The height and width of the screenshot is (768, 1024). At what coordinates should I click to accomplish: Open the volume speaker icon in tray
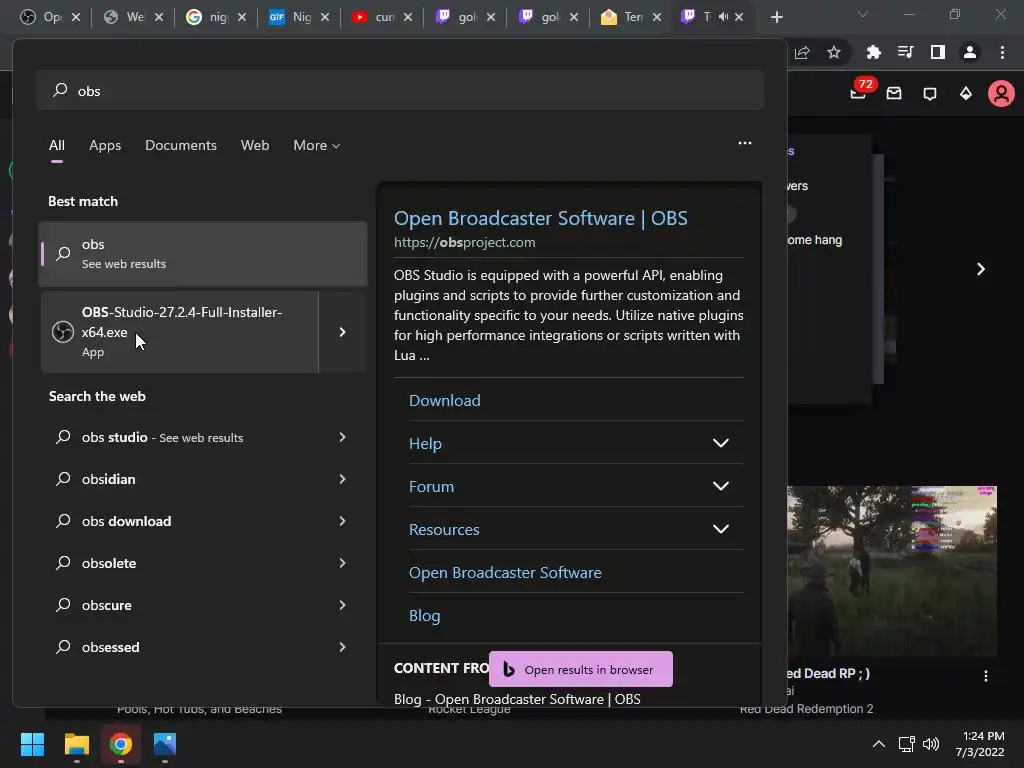tap(931, 744)
